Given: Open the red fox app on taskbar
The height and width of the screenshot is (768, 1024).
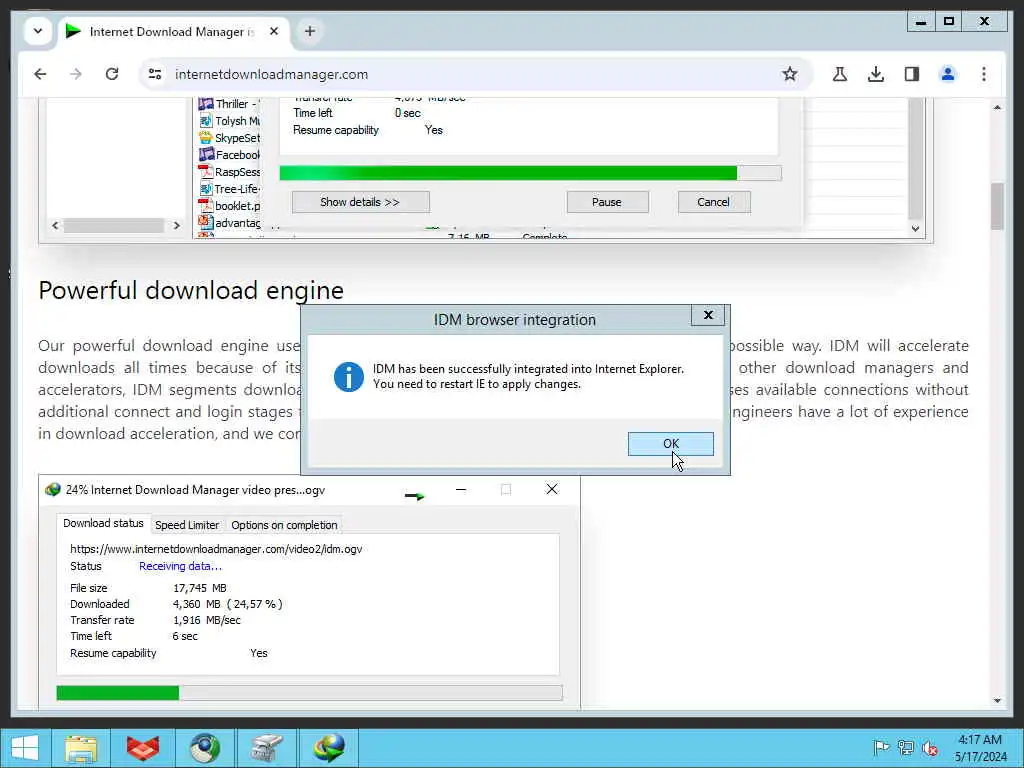Looking at the screenshot, I should 143,748.
